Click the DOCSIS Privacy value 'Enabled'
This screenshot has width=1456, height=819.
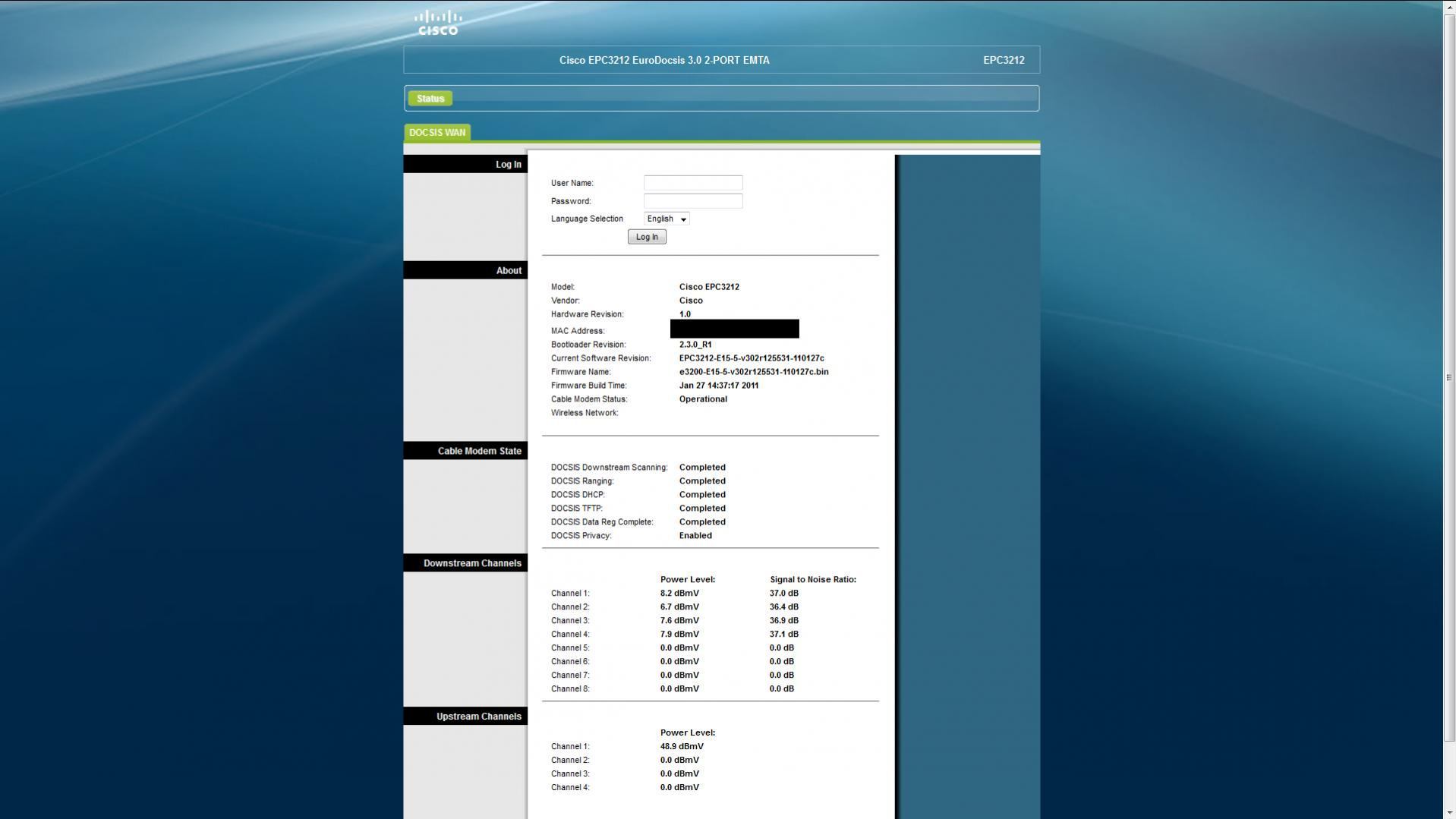(x=695, y=536)
